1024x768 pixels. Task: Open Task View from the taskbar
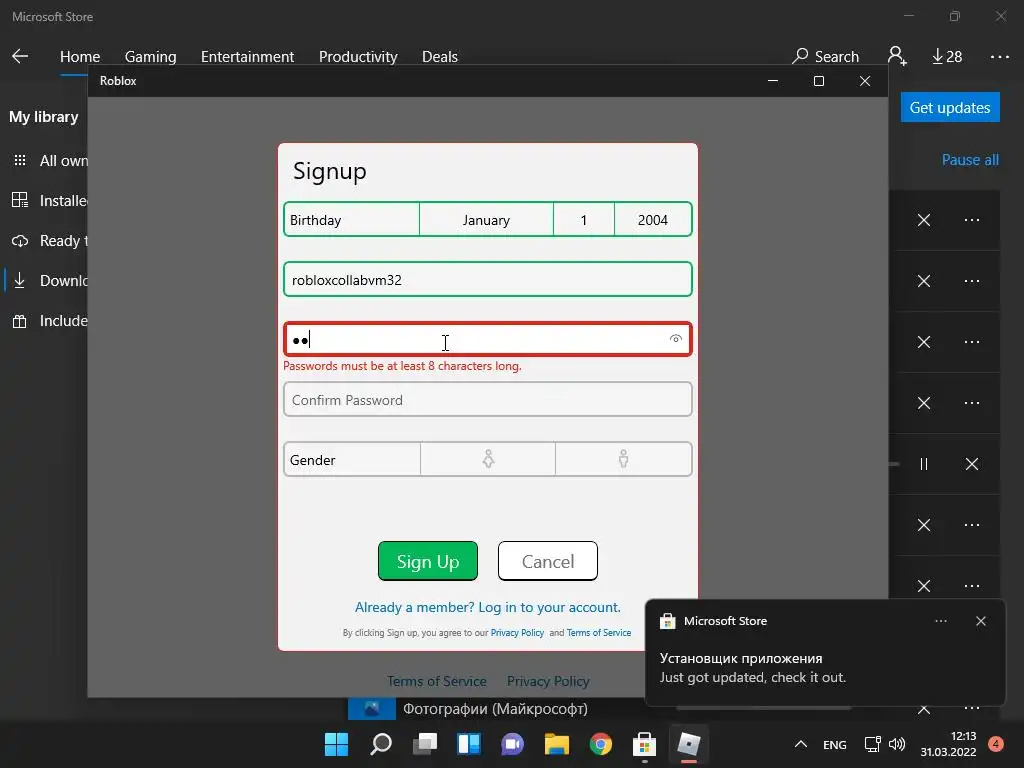(425, 744)
